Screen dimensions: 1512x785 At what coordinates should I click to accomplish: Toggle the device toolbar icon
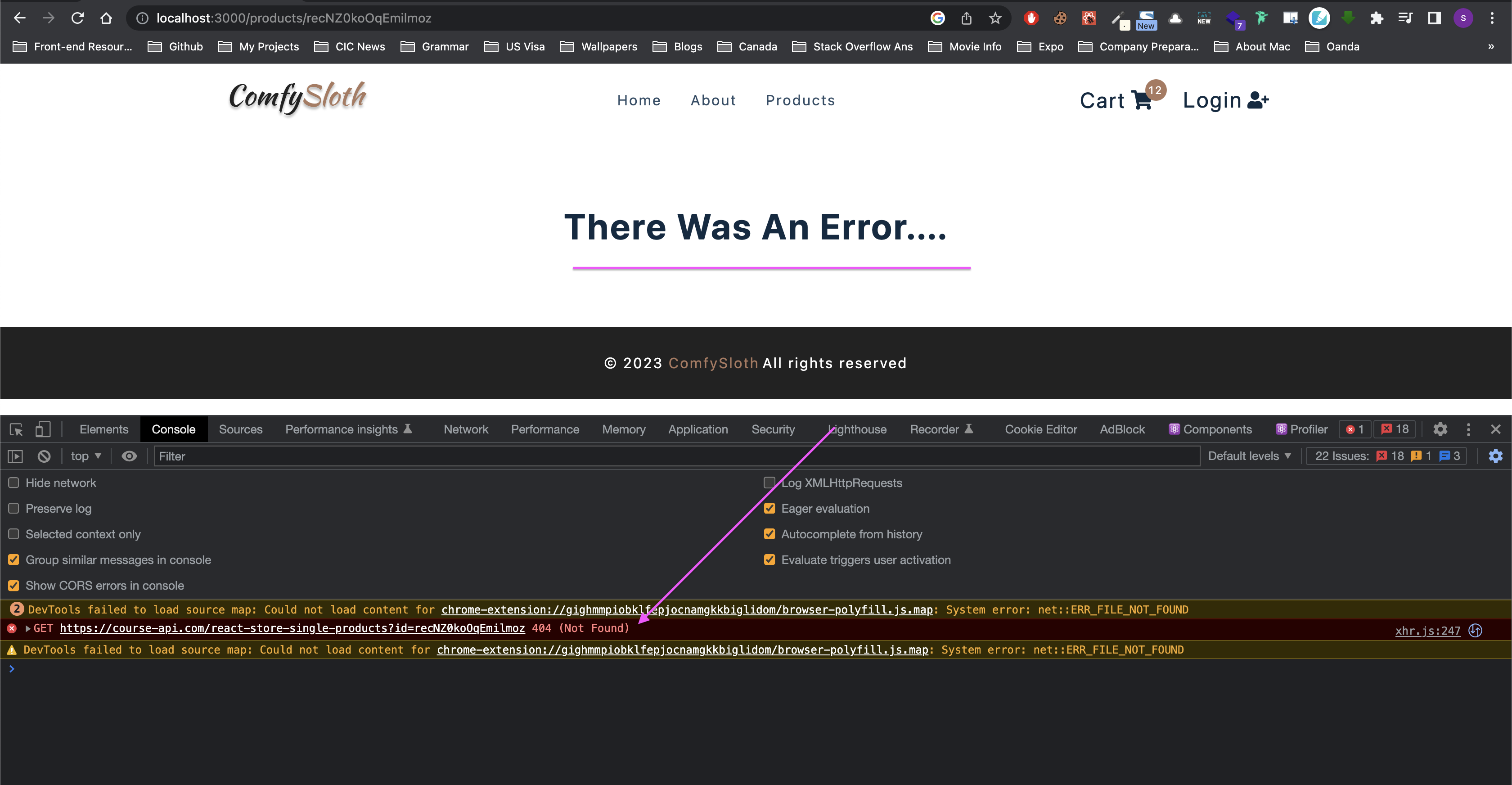[x=43, y=430]
